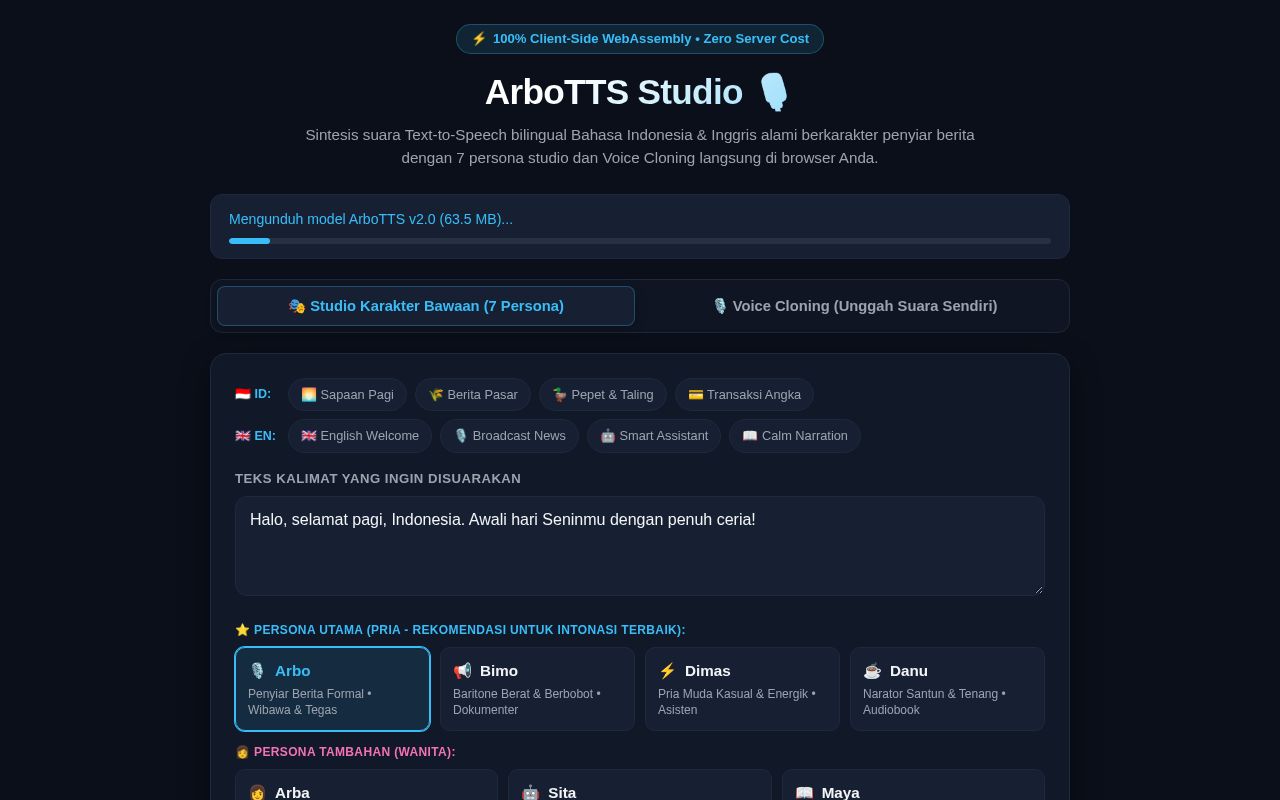The height and width of the screenshot is (800, 1280).
Task: Click the 100% Client-Side WebAssembly badge
Action: pos(640,39)
